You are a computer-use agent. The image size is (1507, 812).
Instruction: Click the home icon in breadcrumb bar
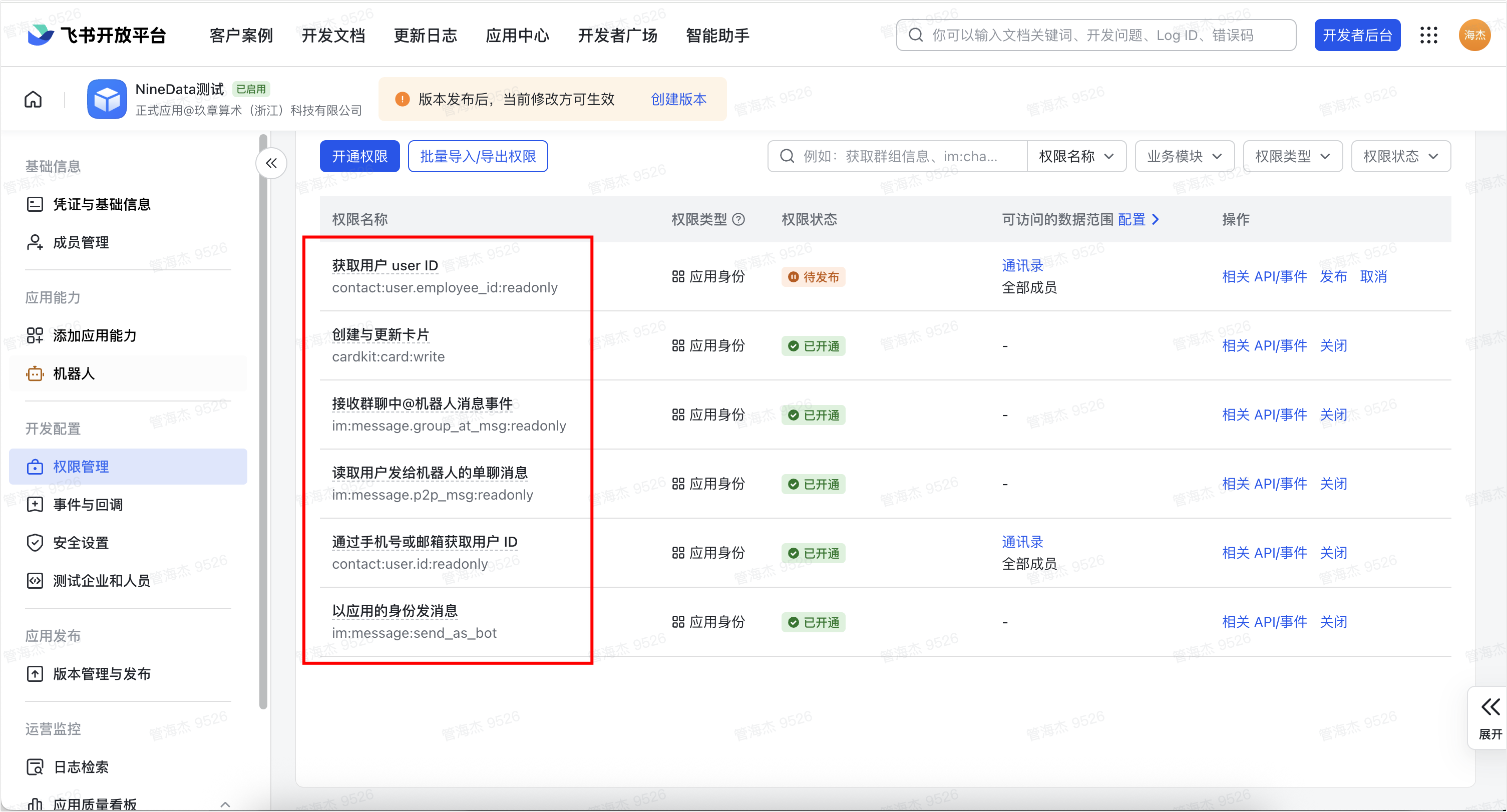33,100
